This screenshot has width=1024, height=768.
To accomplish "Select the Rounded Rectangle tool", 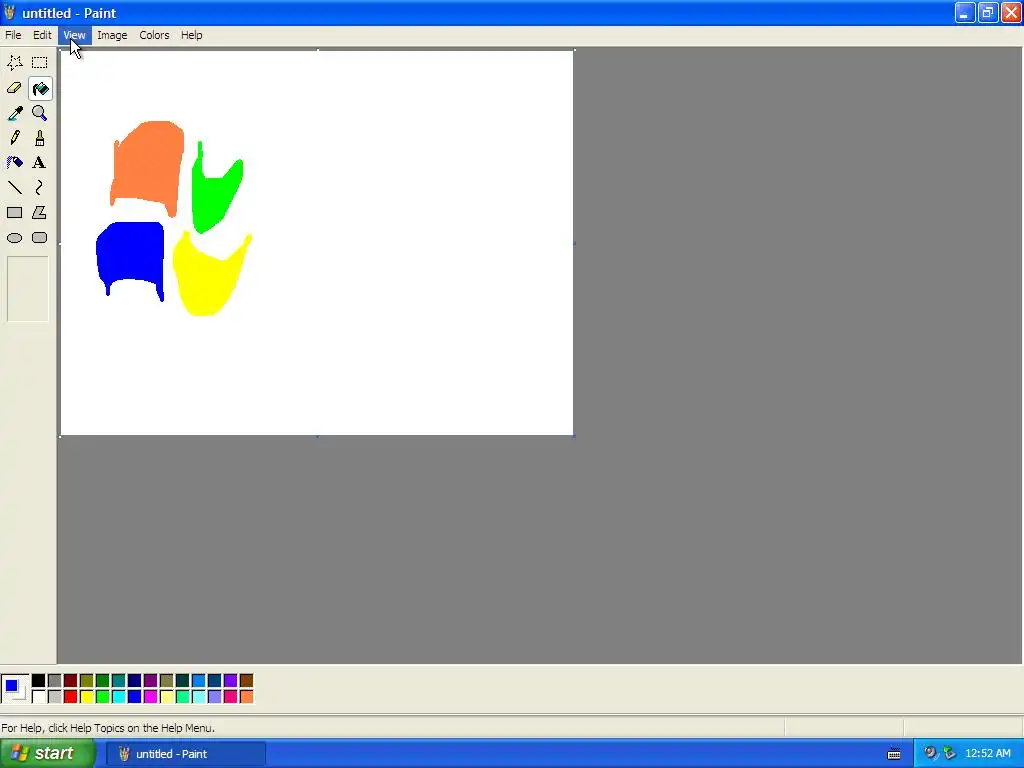I will (x=40, y=238).
